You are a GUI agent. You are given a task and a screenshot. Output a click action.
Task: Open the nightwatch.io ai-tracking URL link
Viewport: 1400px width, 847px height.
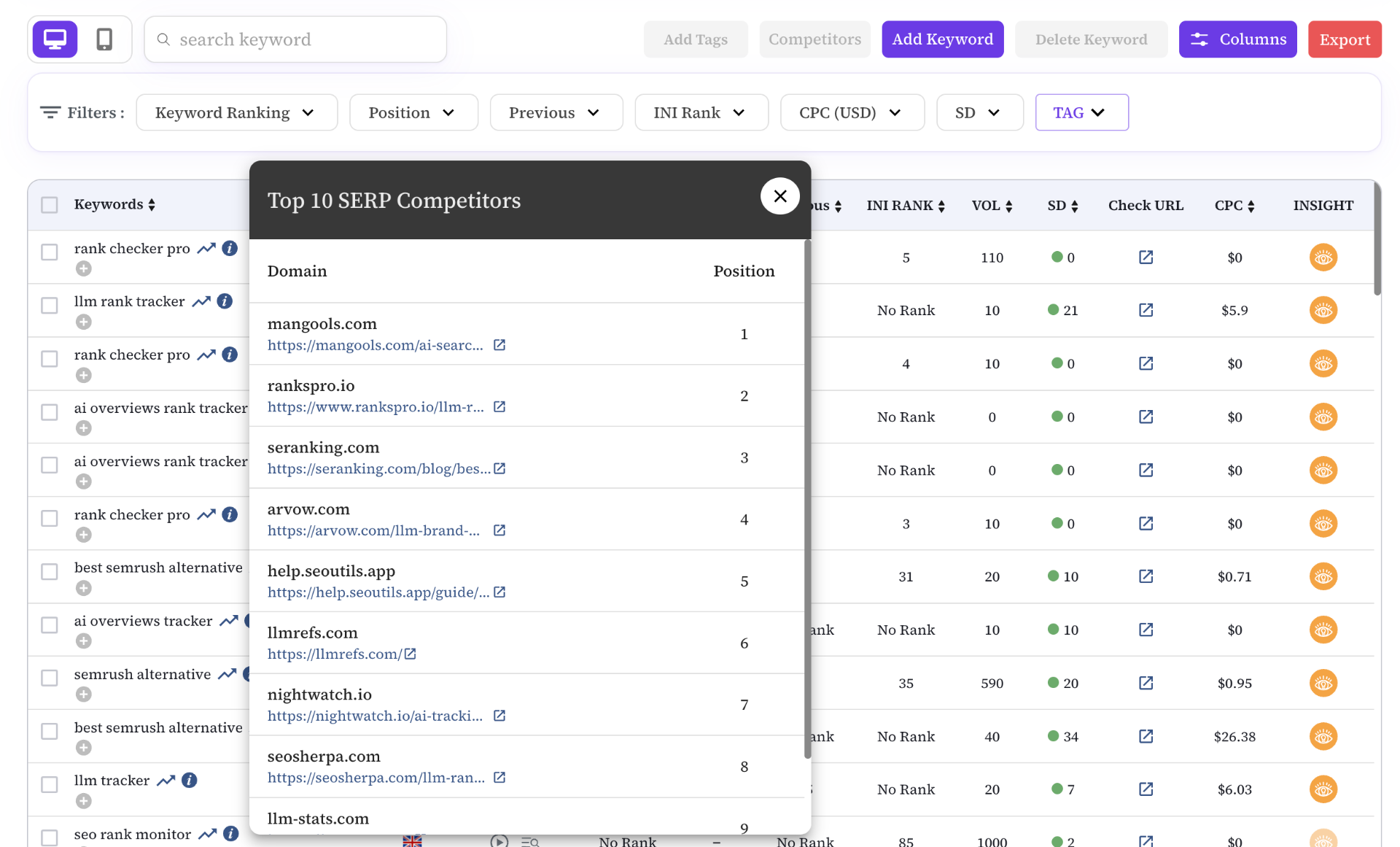(375, 716)
